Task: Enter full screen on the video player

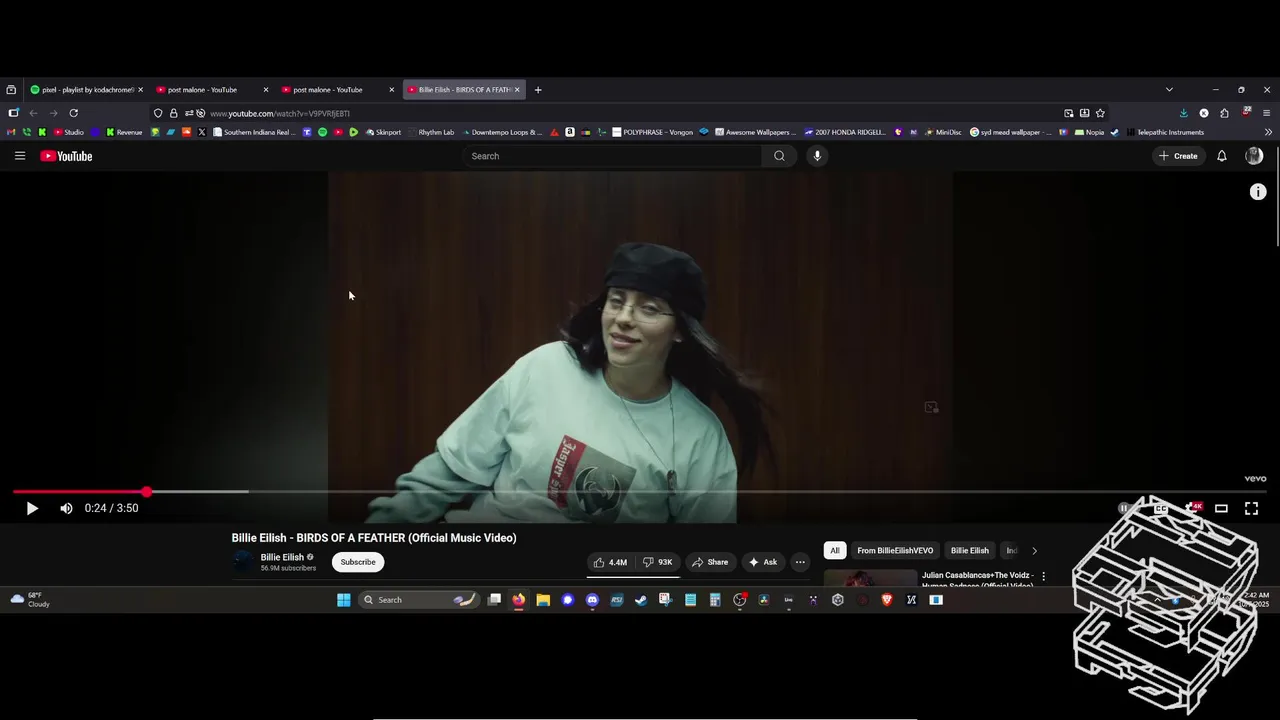Action: point(1251,508)
